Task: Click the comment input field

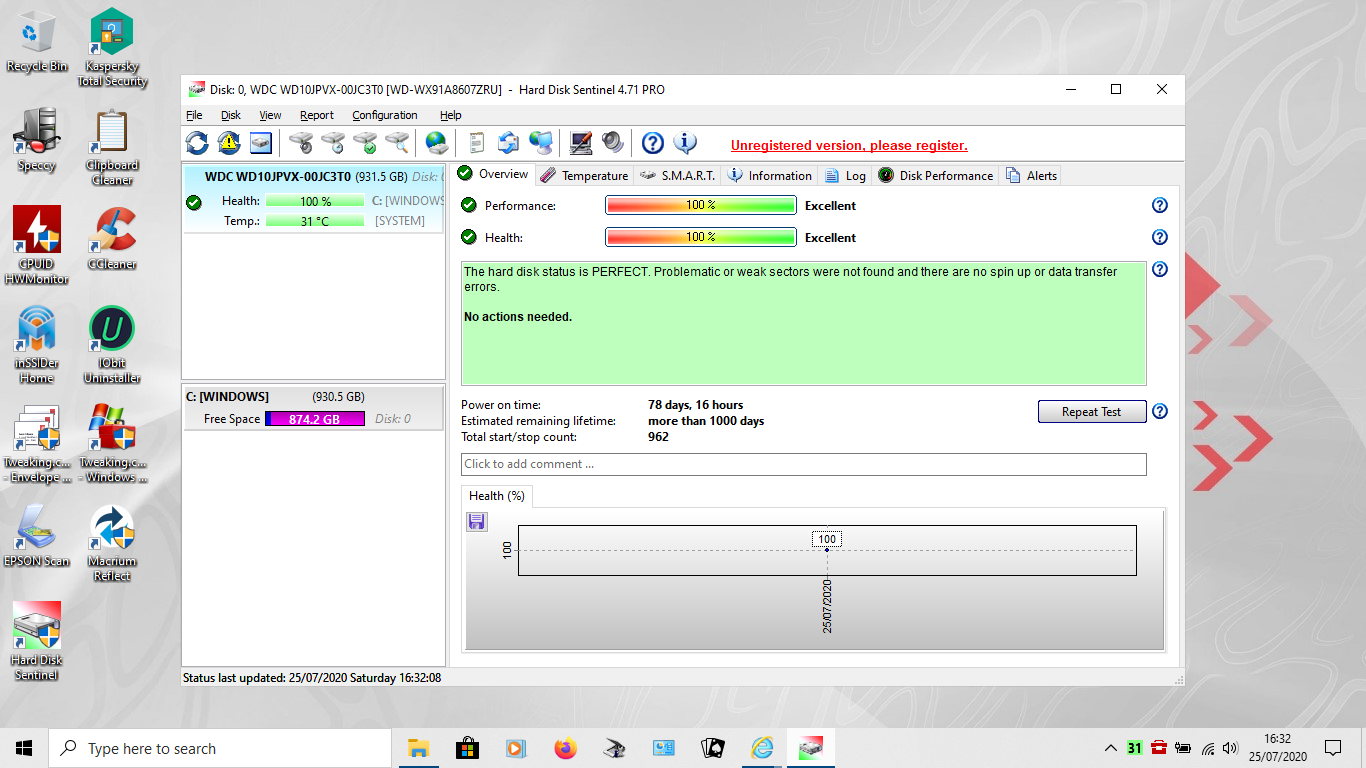Action: pyautogui.click(x=803, y=464)
